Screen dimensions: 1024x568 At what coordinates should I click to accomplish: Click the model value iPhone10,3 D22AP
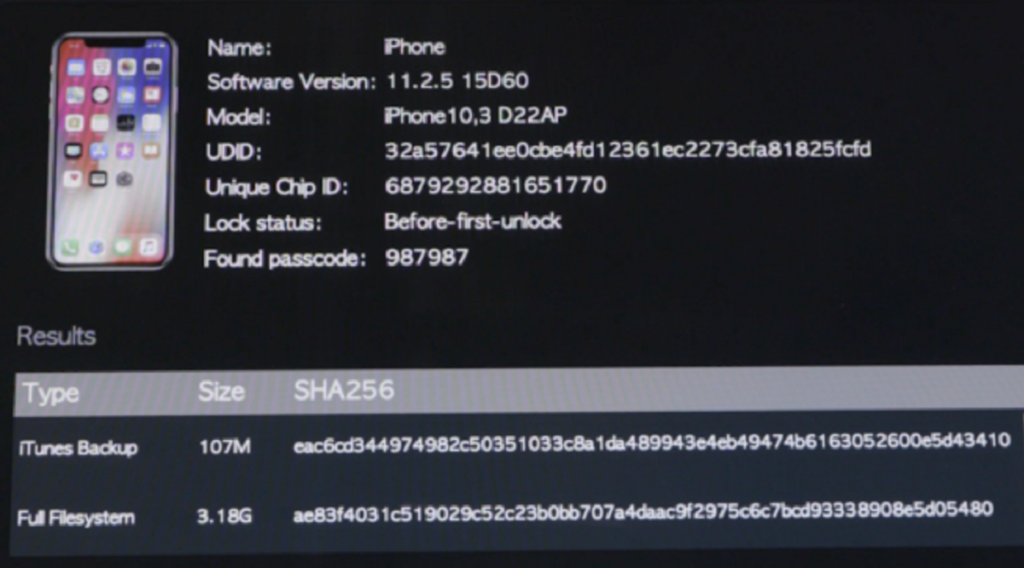pos(475,116)
